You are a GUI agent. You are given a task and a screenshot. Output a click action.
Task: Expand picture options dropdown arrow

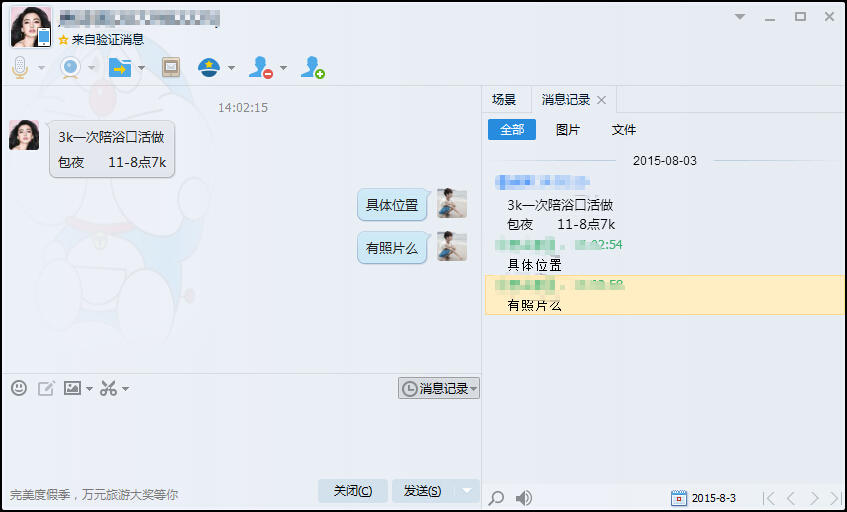pos(89,388)
